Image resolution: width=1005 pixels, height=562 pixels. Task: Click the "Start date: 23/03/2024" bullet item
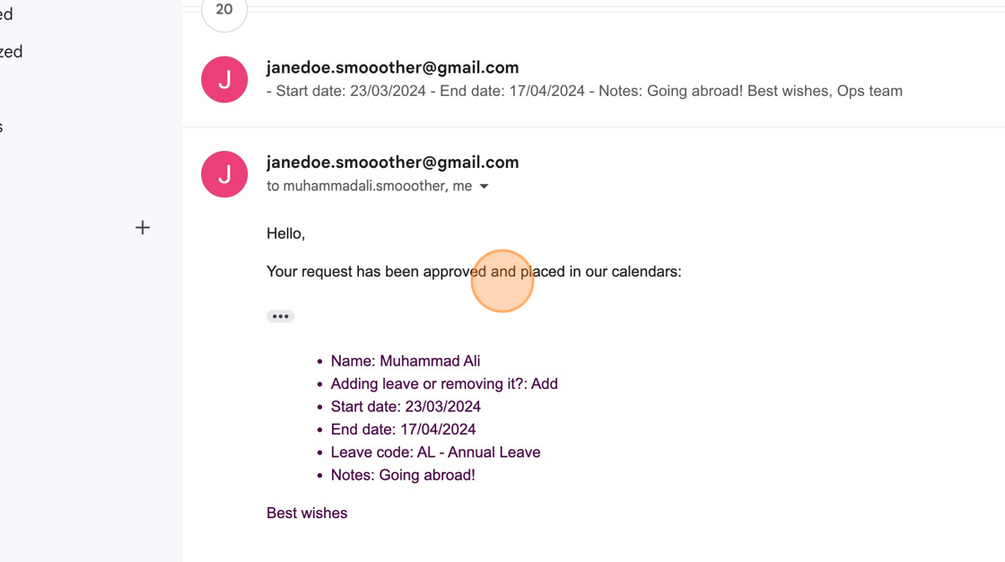(x=405, y=407)
